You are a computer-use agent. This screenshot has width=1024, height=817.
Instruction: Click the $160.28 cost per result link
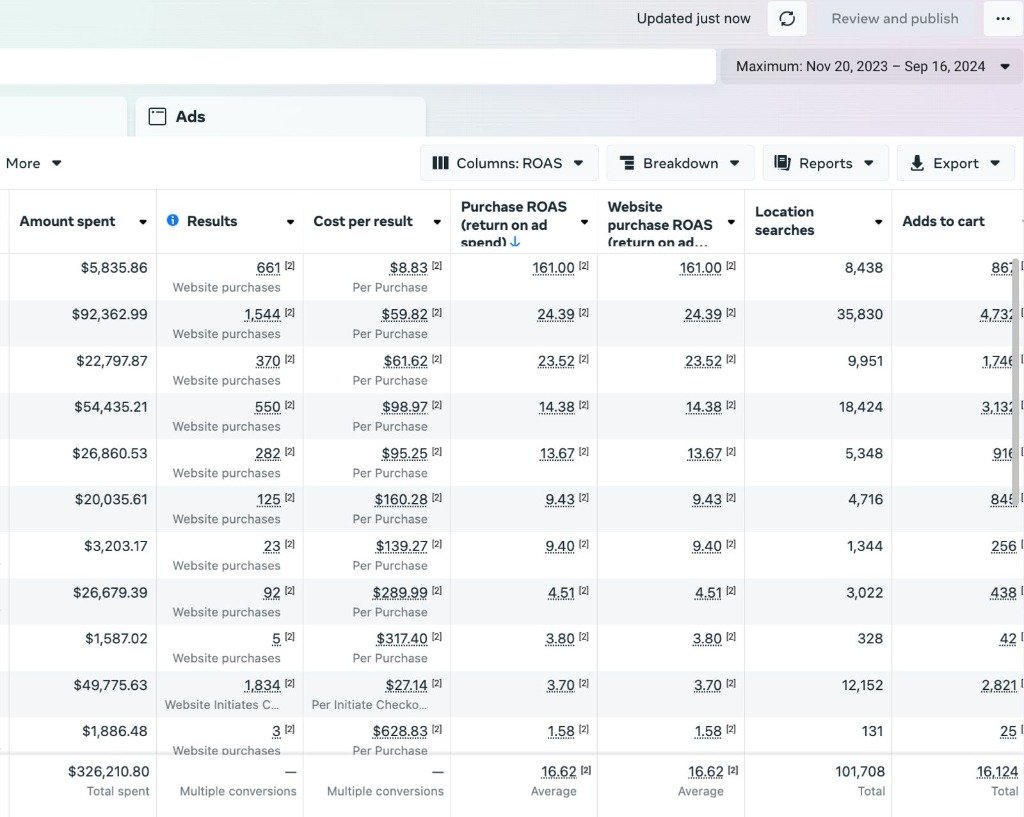(x=401, y=500)
